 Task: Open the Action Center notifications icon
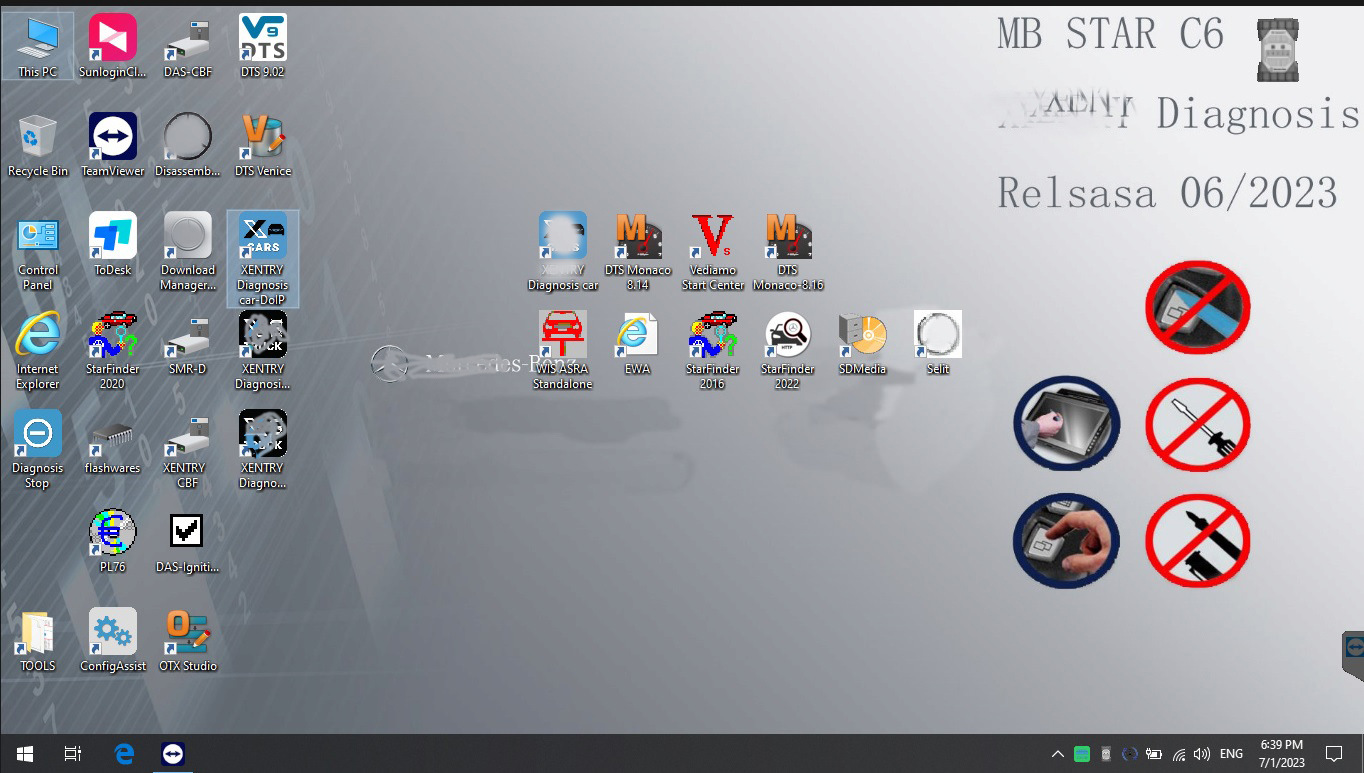[1333, 754]
